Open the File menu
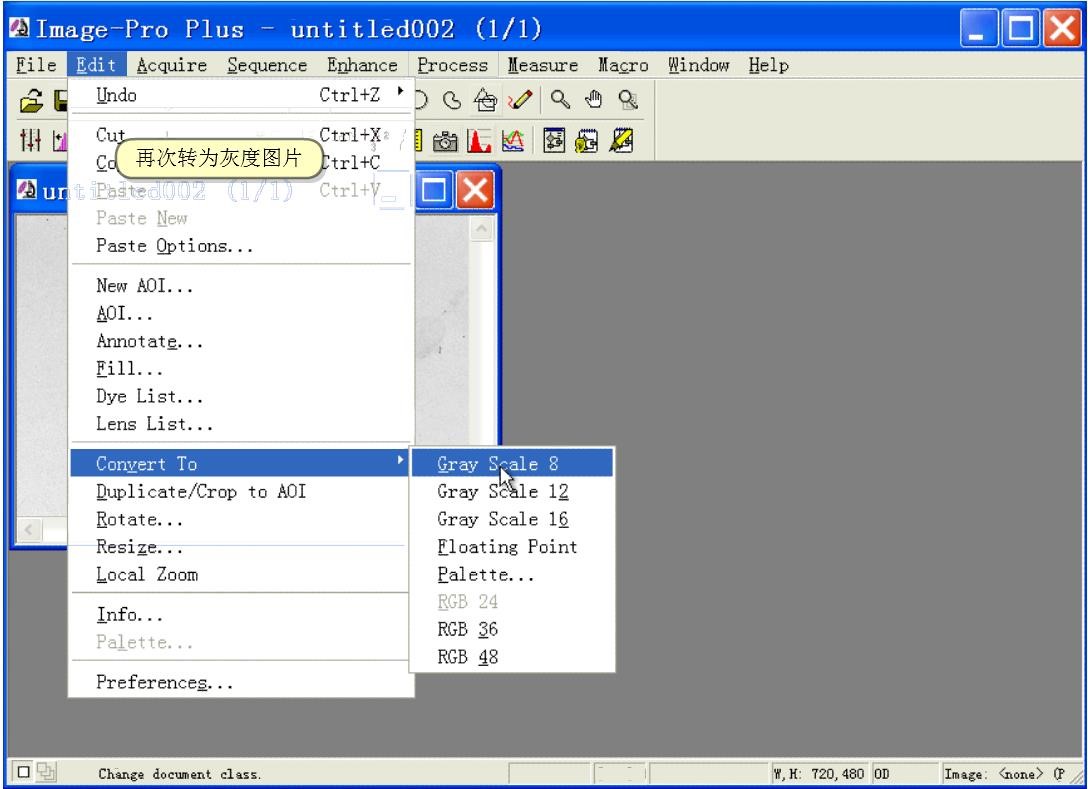This screenshot has height=789, width=1088. click(x=36, y=65)
